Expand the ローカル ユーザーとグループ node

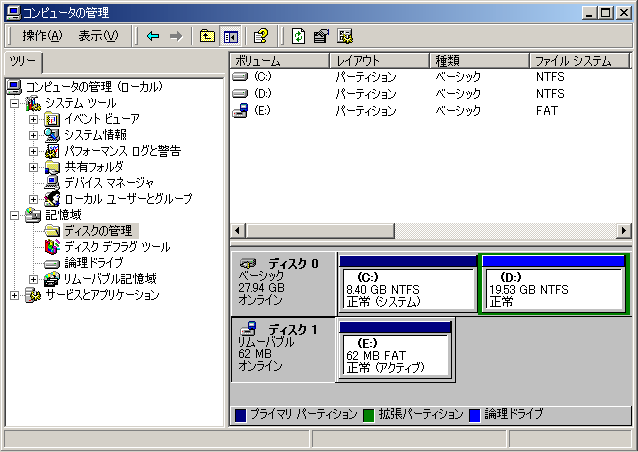33,199
